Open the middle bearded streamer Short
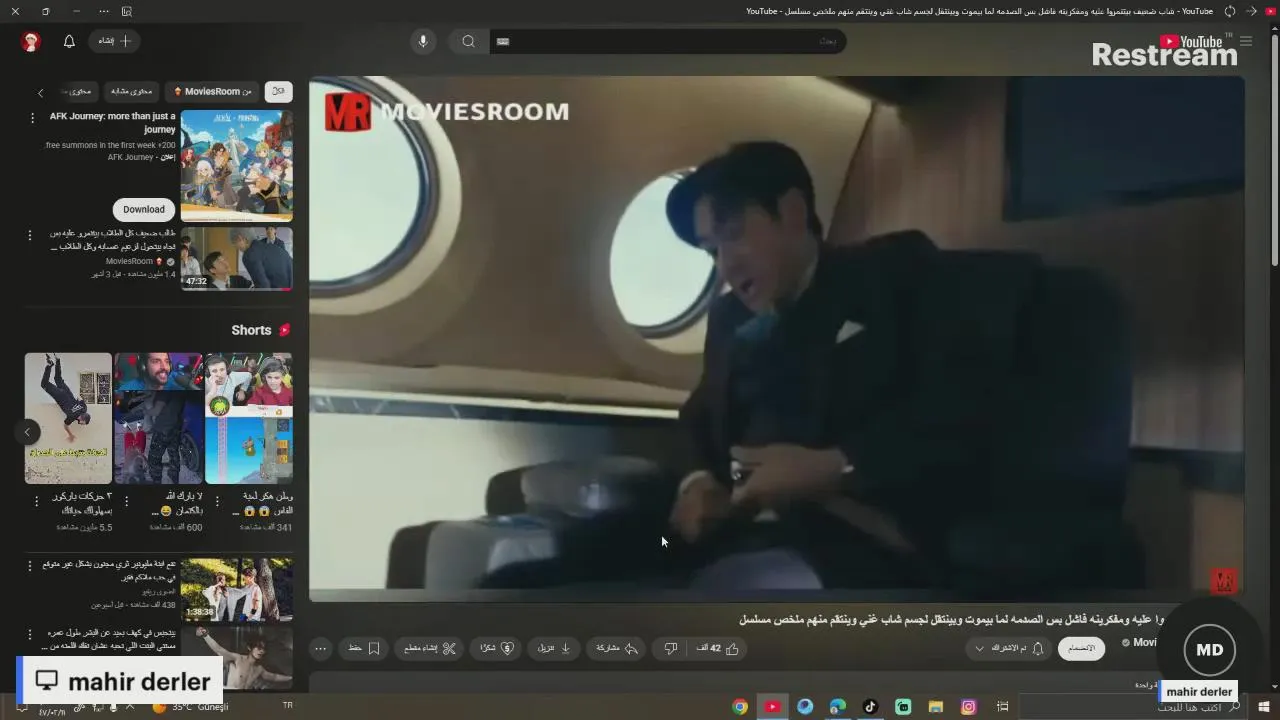1280x720 pixels. (x=158, y=418)
